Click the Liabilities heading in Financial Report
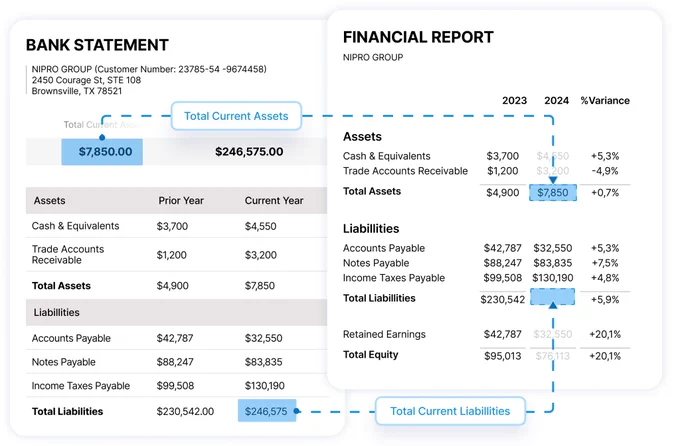Screen dimensions: 680x446 371,229
